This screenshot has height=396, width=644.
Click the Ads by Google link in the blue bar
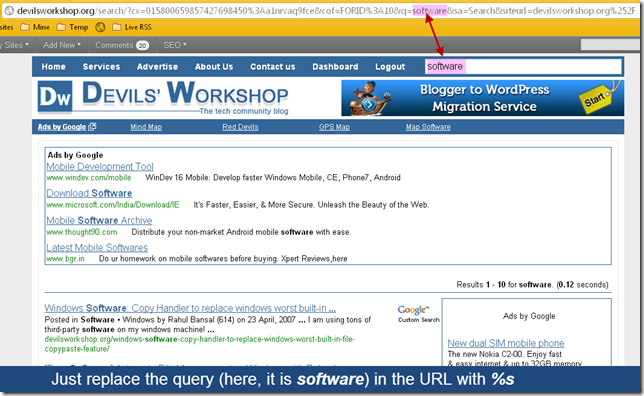coord(62,127)
